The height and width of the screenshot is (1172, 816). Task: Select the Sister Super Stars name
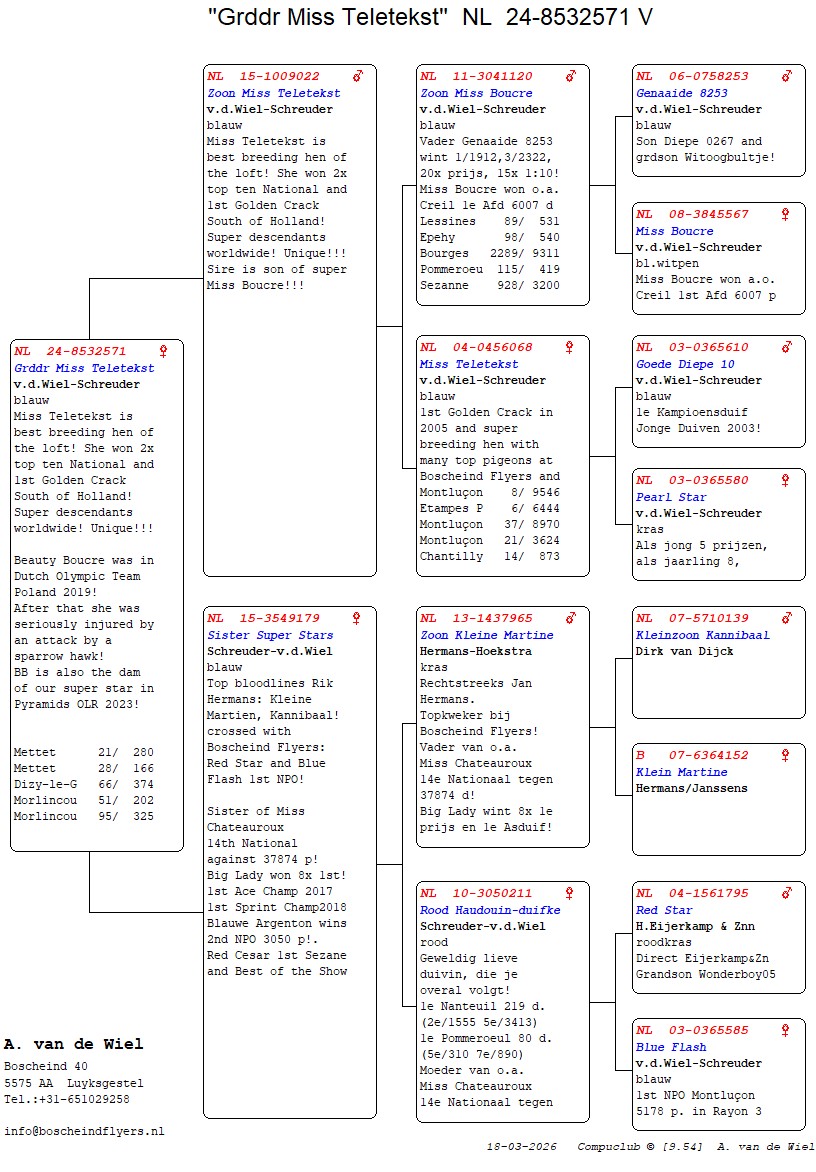click(x=270, y=635)
